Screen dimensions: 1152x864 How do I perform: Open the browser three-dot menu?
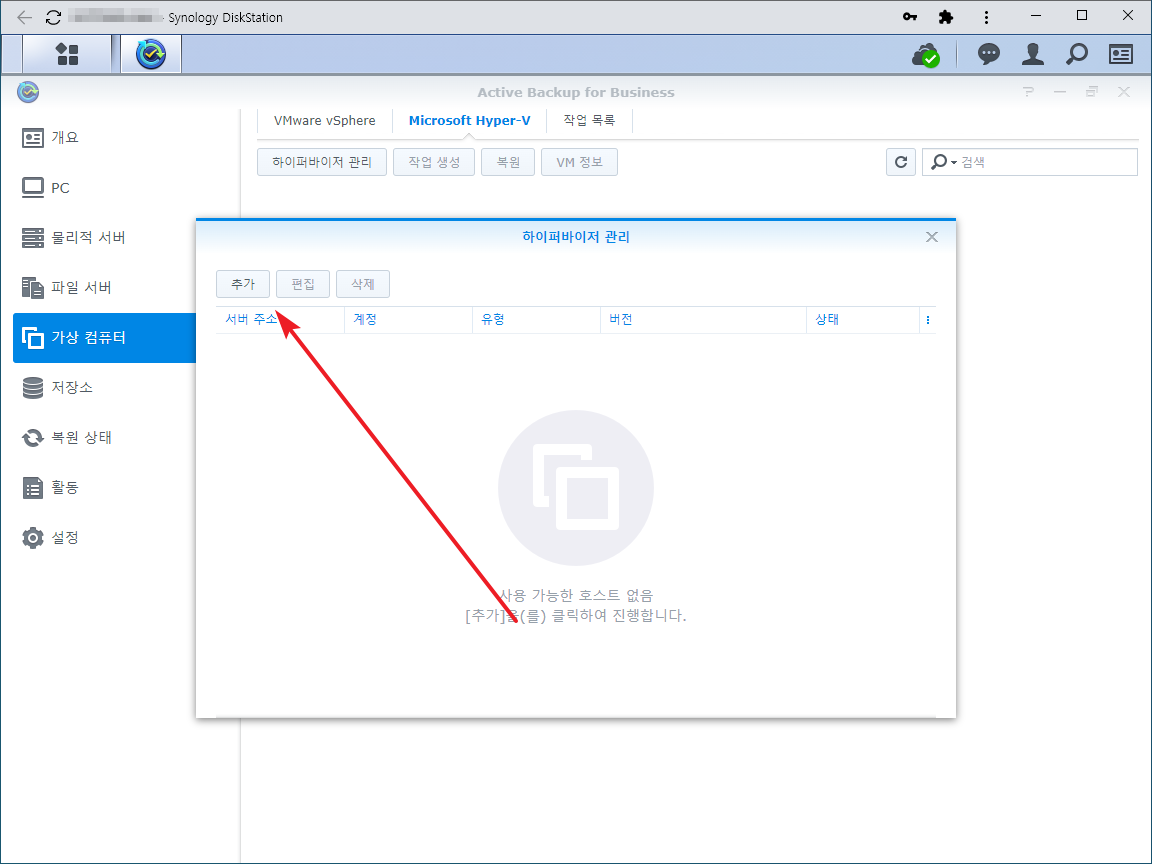(x=986, y=17)
